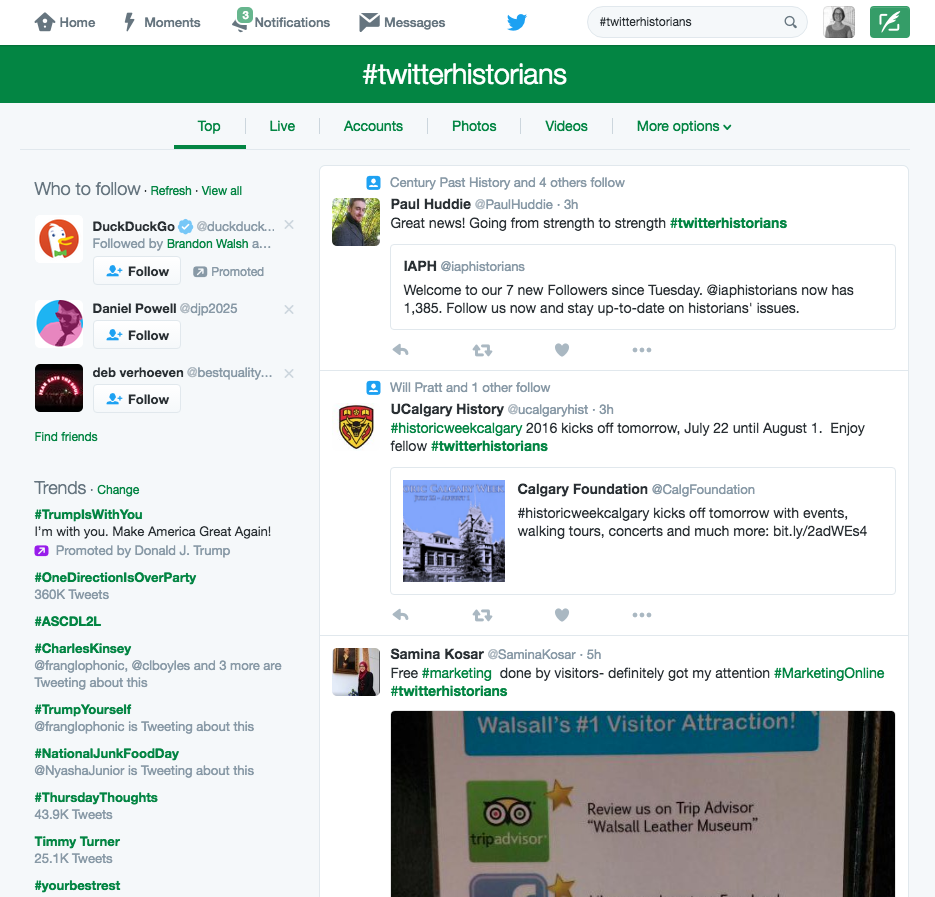Open the #CharlesKinsey trend

[x=83, y=648]
